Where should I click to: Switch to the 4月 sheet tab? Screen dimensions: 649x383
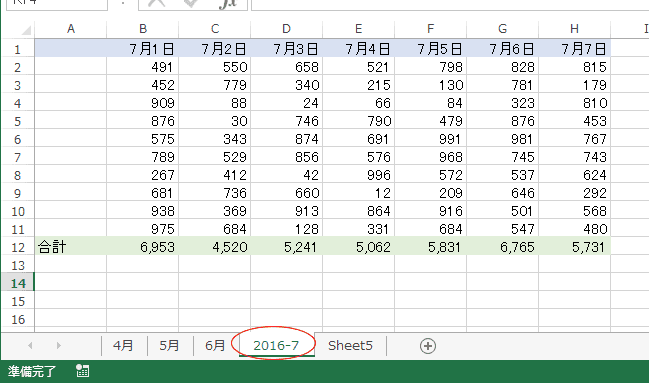tap(123, 345)
